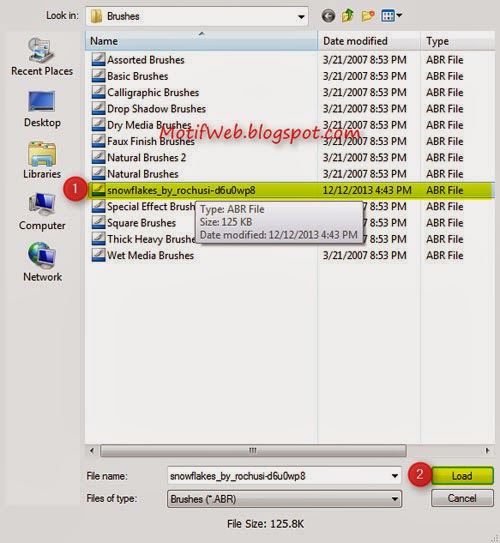500x543 pixels.
Task: Open the Files of type combo box
Action: [x=284, y=499]
